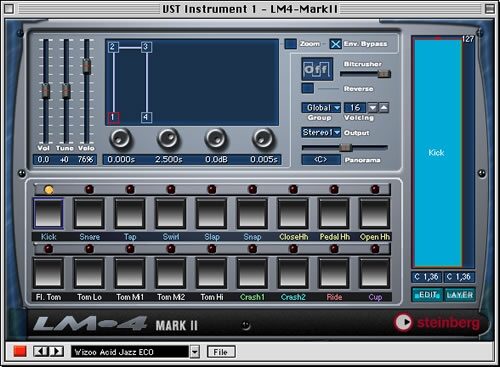Click the Voicing value 16 field
The image size is (500, 367).
coord(355,108)
